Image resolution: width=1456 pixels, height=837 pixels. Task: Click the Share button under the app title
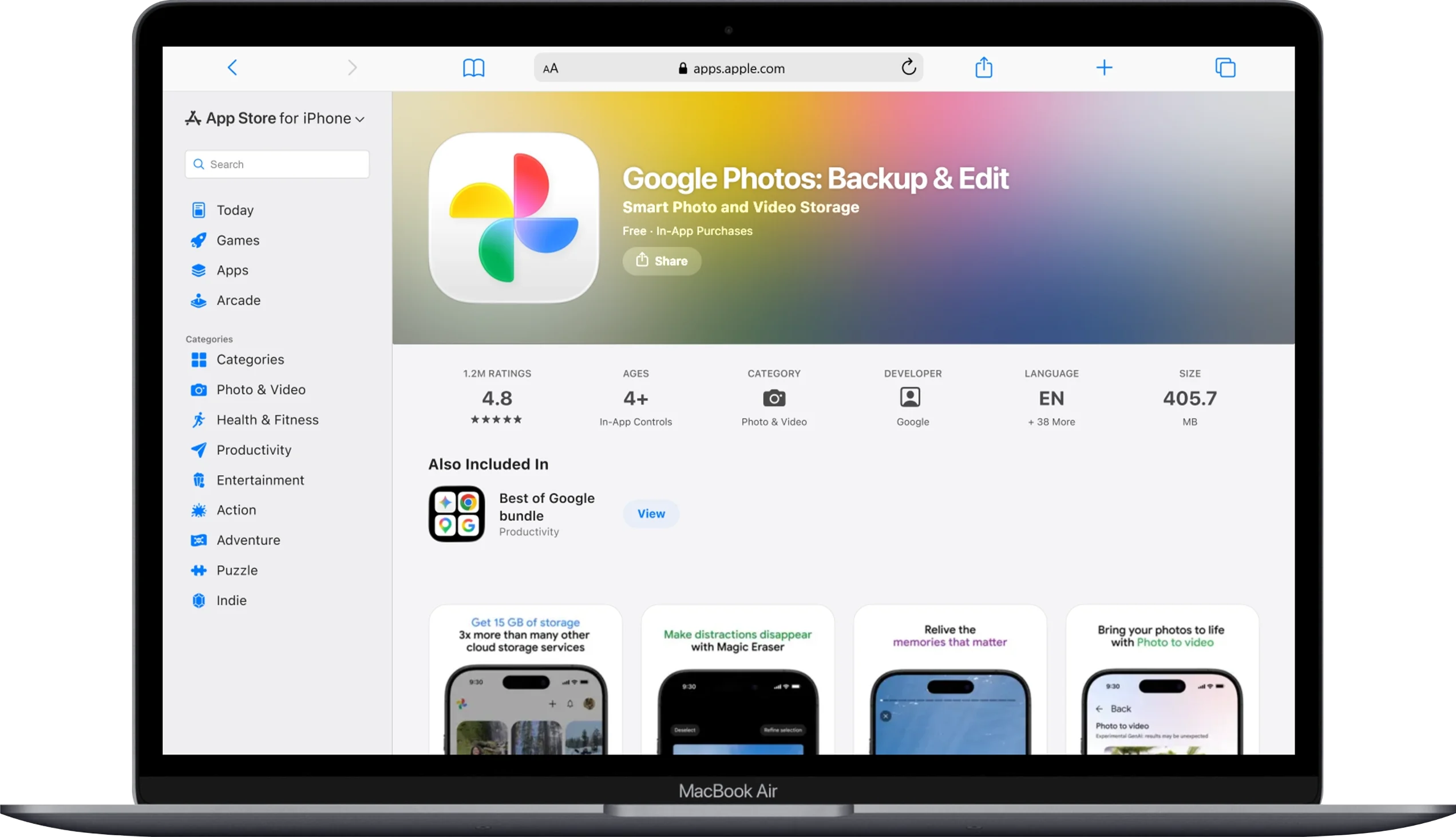[662, 261]
